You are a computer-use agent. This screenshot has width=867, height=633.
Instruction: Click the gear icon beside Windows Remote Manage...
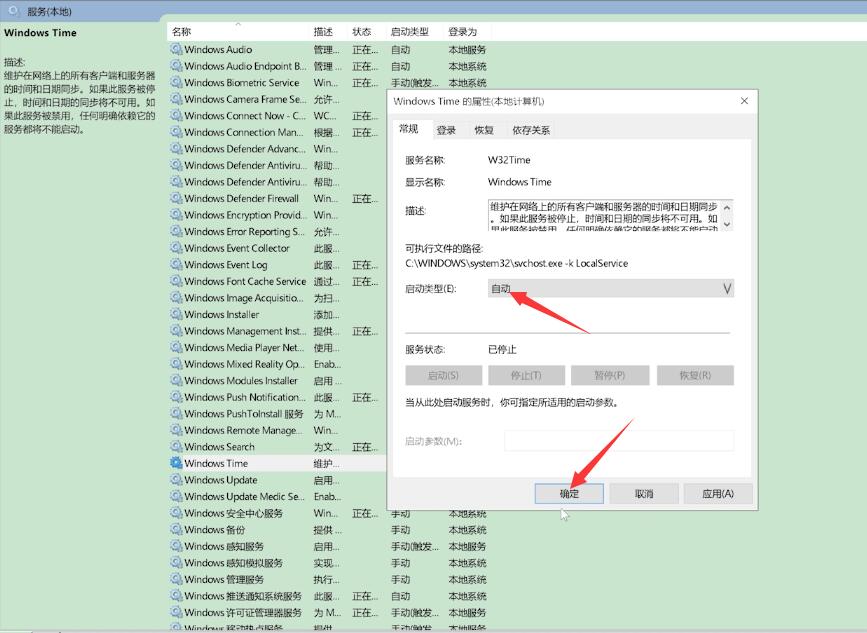[176, 430]
